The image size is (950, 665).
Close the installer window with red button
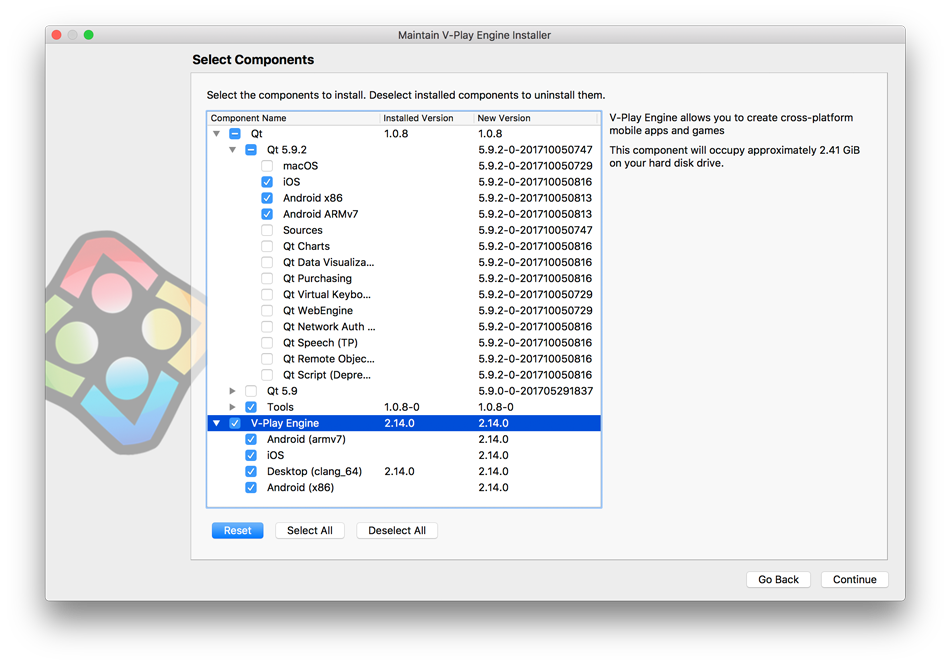point(57,35)
